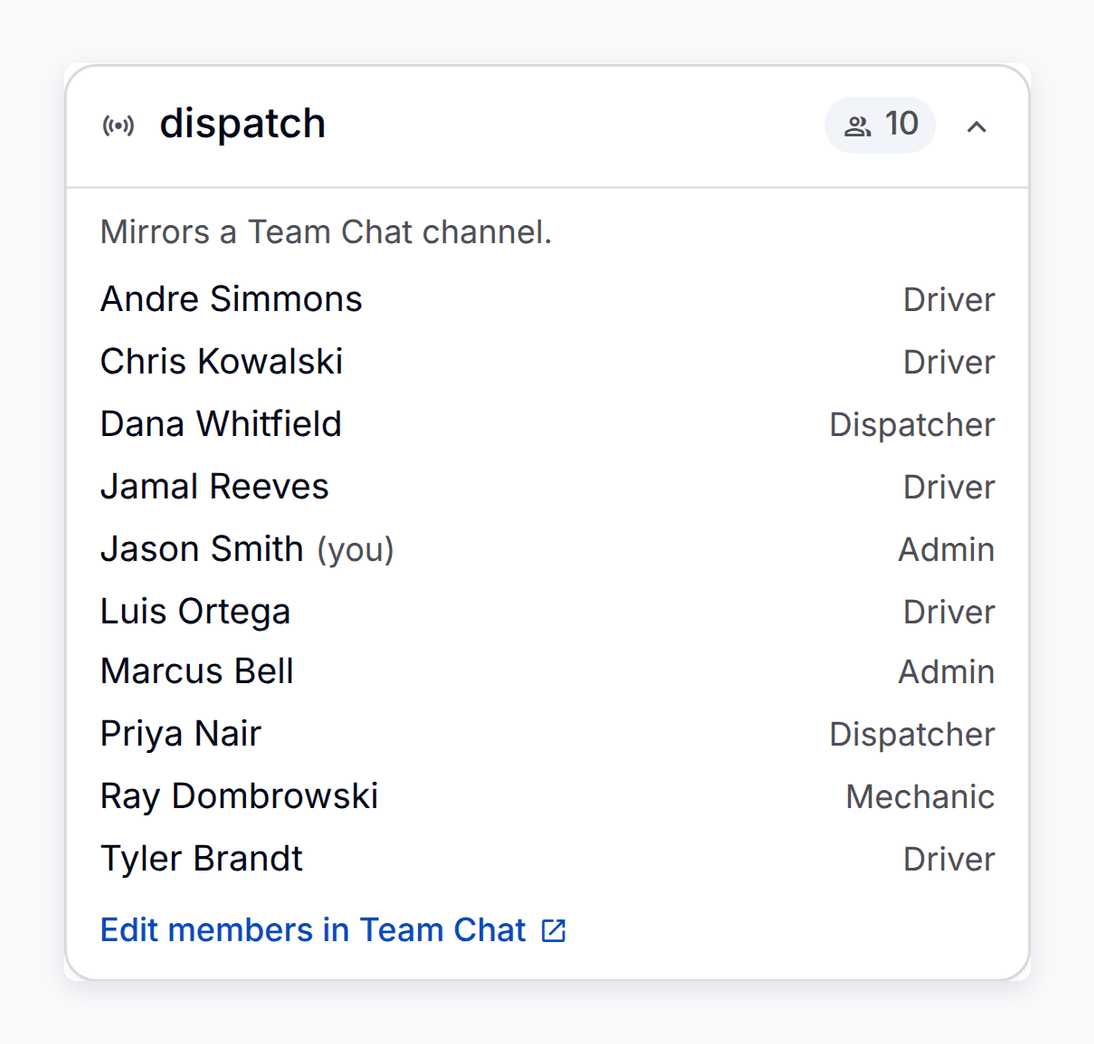Click the Driver role of Chris Kowalski
The height and width of the screenshot is (1044, 1094).
tap(949, 362)
